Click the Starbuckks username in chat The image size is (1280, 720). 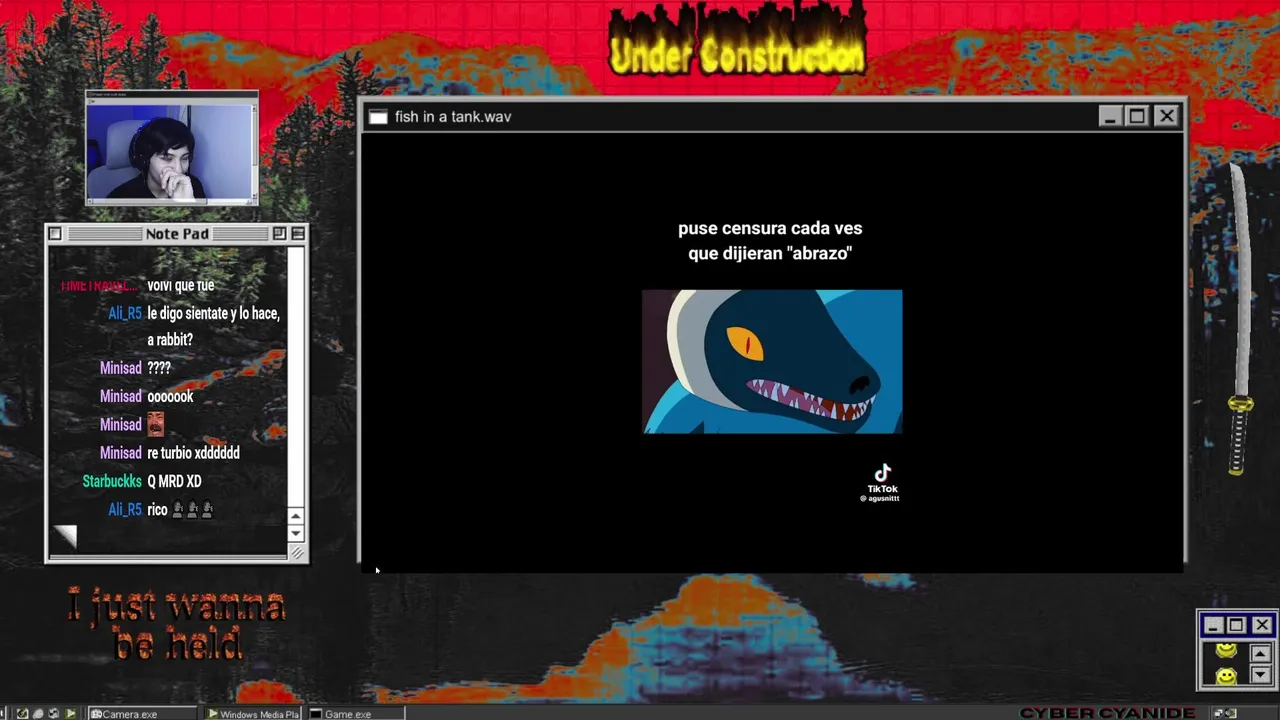click(x=112, y=482)
